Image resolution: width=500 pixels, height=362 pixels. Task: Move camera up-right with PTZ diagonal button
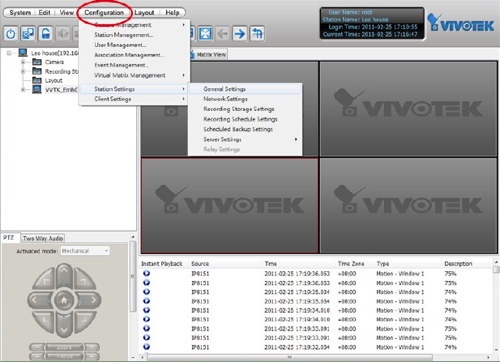(84, 280)
